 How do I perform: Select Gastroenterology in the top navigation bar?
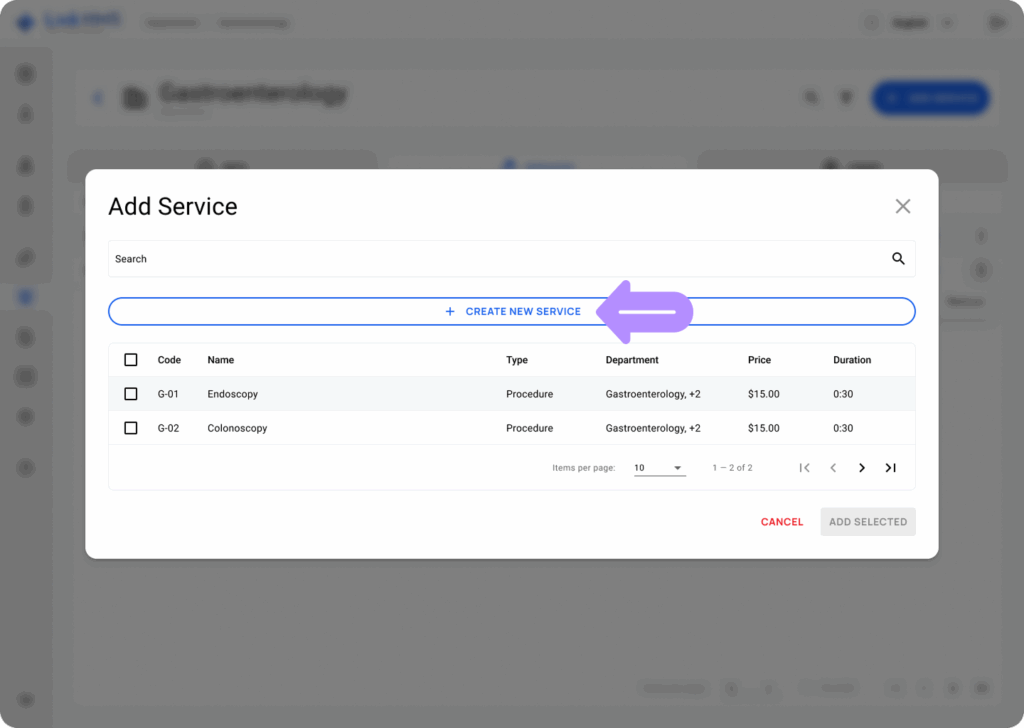(x=252, y=21)
